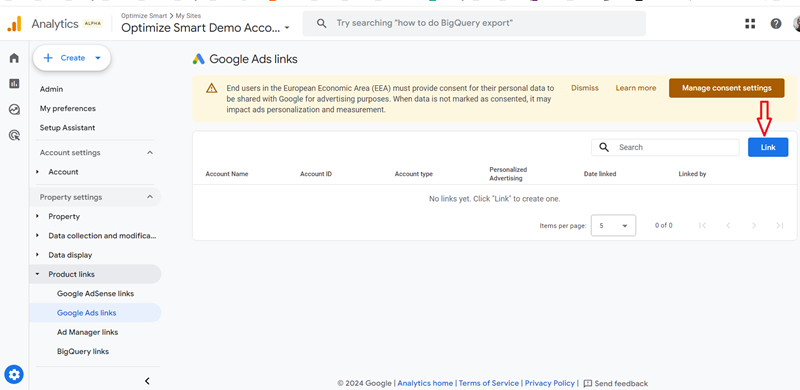Click the Account Name column header

click(x=227, y=174)
